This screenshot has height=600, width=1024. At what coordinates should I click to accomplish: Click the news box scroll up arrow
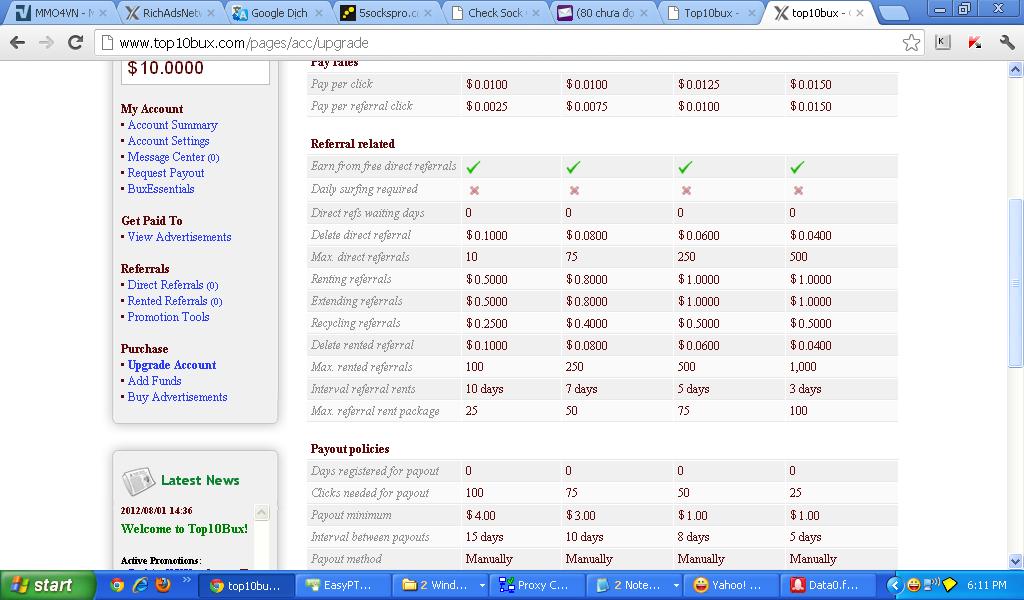pos(261,513)
